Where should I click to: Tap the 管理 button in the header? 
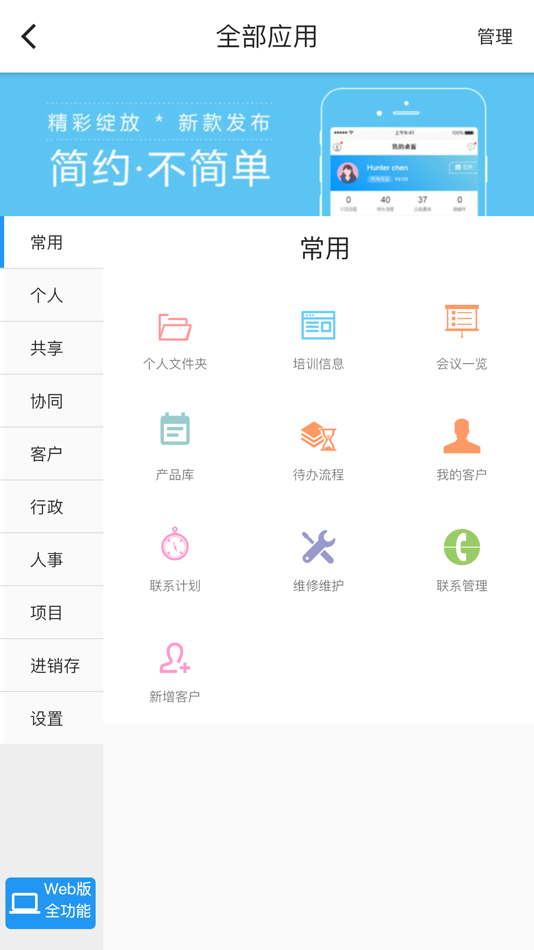point(495,37)
